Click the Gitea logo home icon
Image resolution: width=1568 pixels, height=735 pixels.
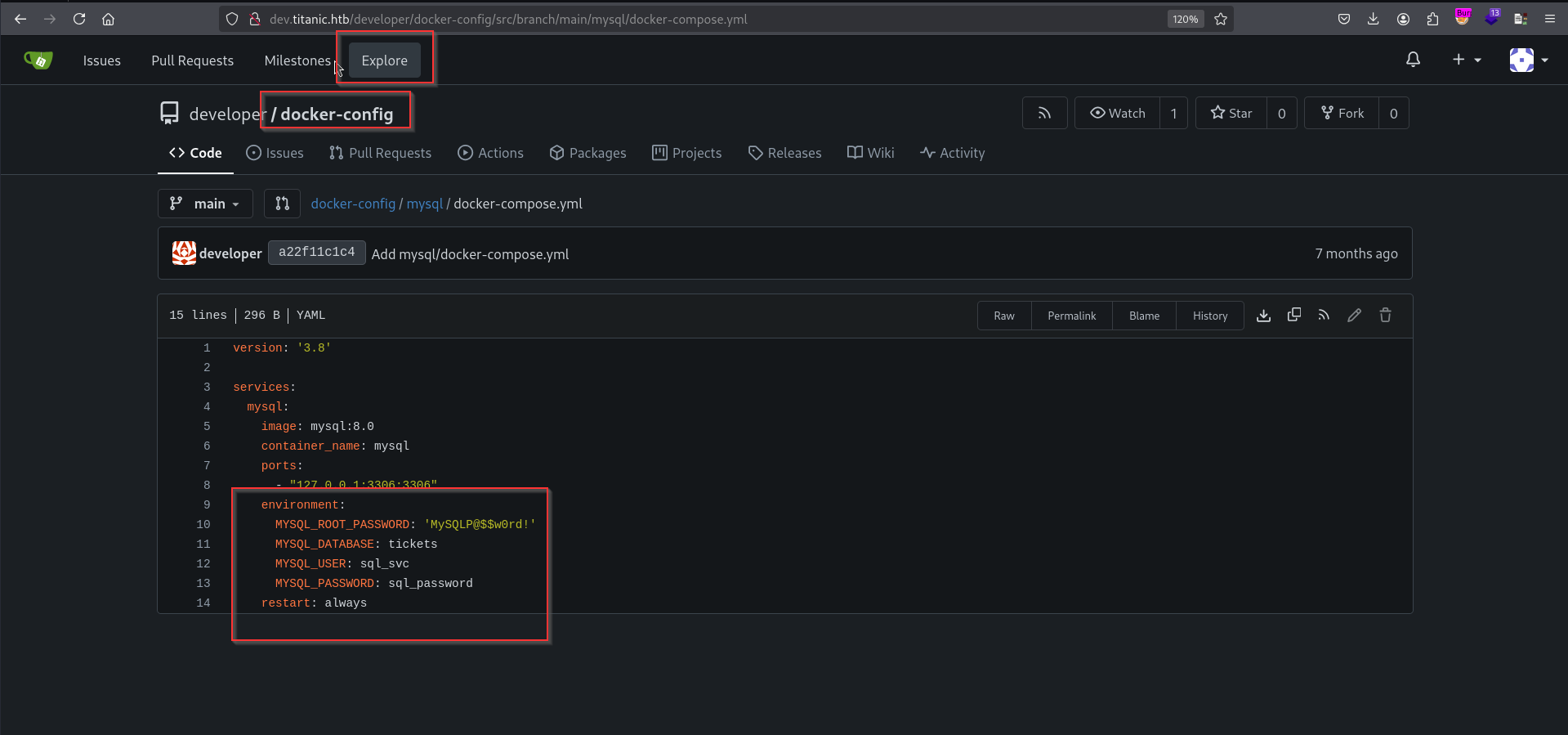coord(38,60)
